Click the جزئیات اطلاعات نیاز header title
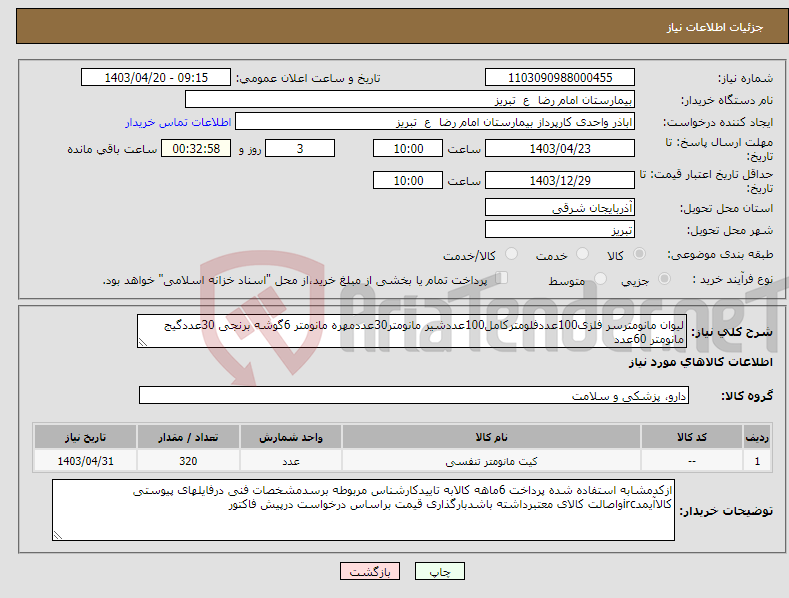 click(x=715, y=27)
